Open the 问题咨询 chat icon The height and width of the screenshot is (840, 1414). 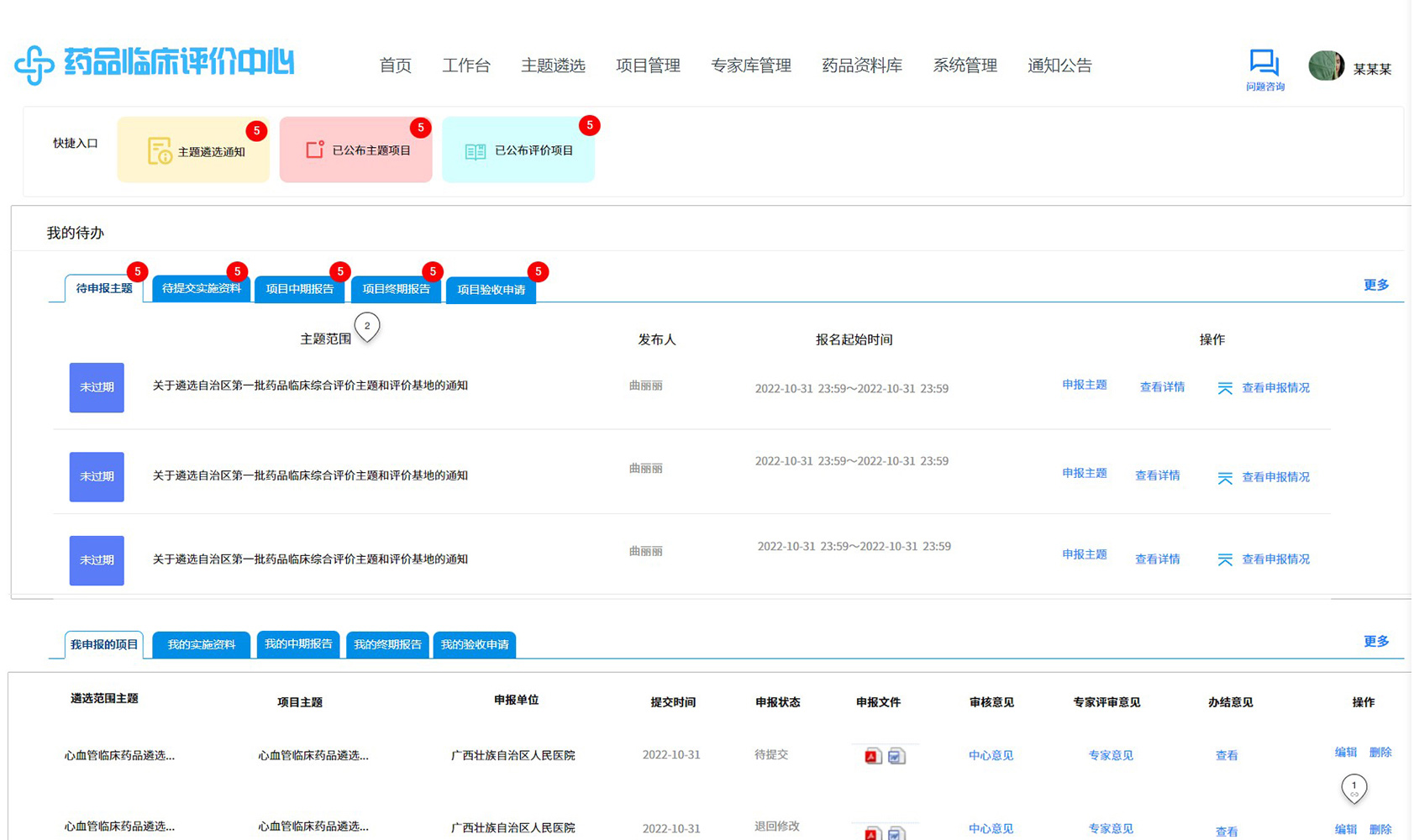tap(1264, 63)
